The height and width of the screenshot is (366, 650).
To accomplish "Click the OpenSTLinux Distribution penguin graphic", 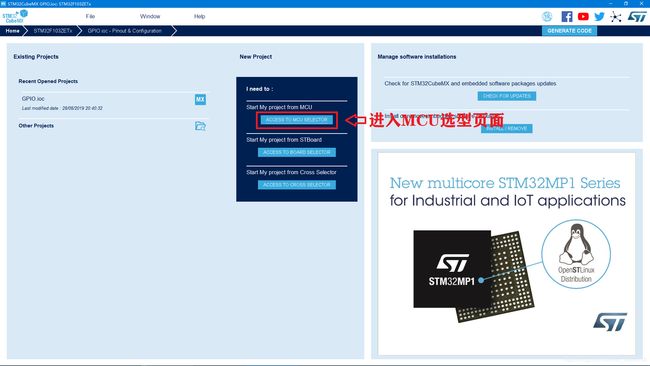I will click(x=576, y=254).
